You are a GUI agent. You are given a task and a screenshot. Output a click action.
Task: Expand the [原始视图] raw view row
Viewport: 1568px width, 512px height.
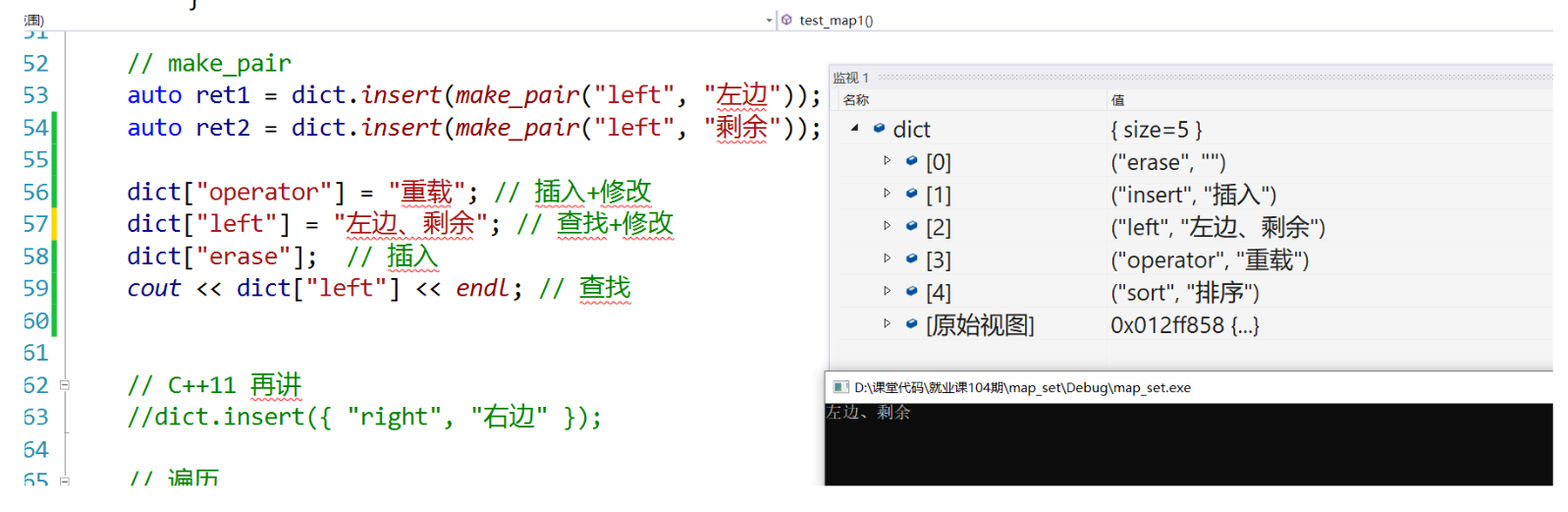click(887, 323)
